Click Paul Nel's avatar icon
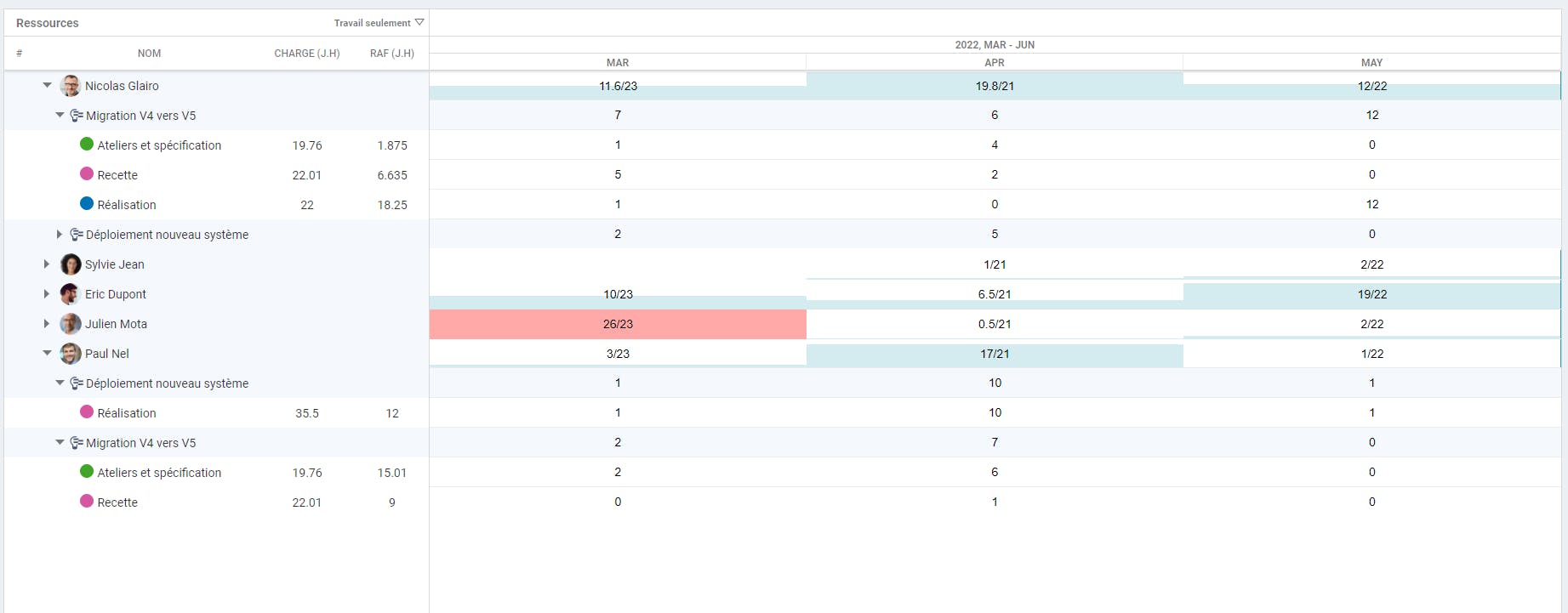This screenshot has width=1568, height=613. 71,354
